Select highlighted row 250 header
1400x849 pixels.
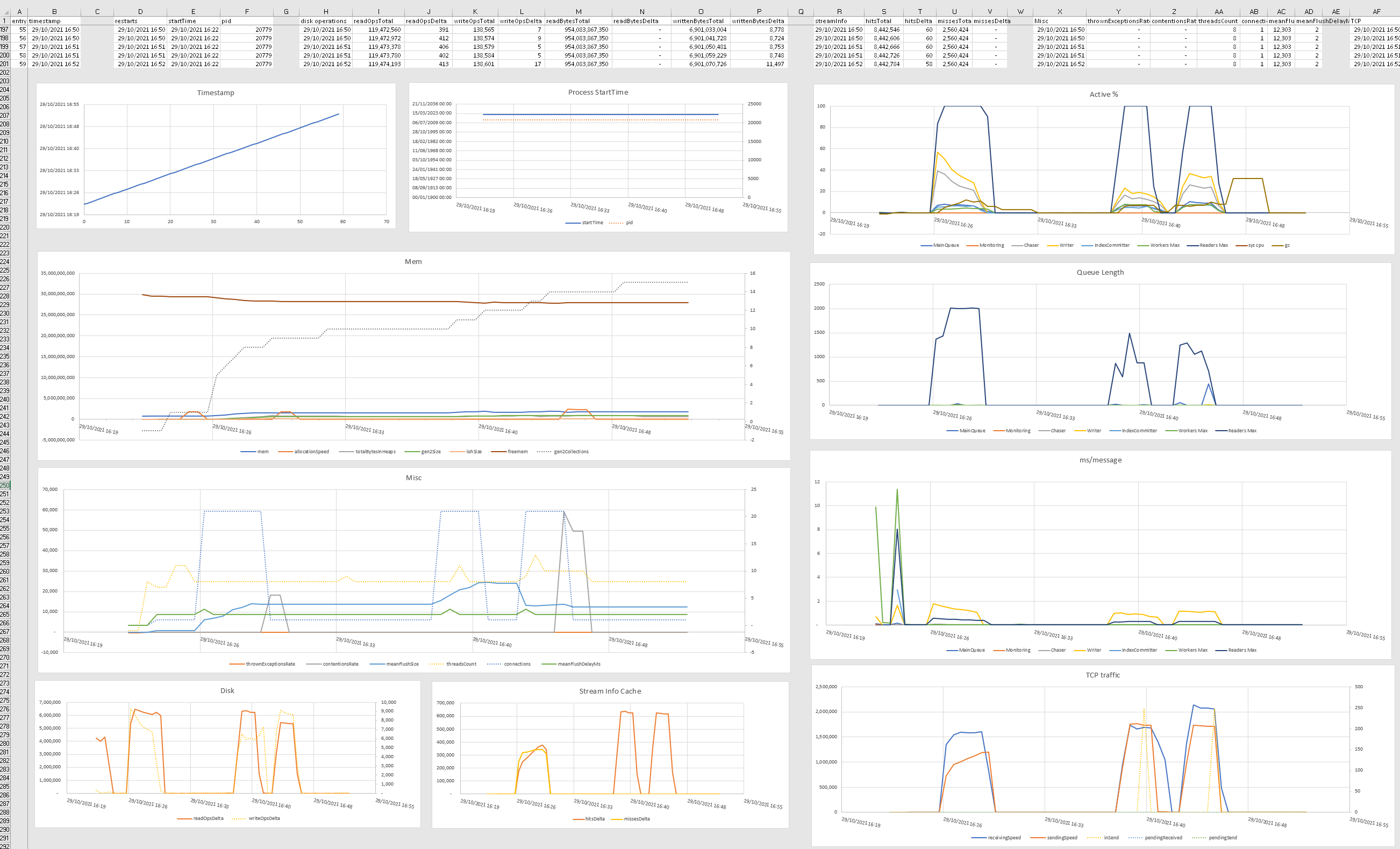pos(5,486)
